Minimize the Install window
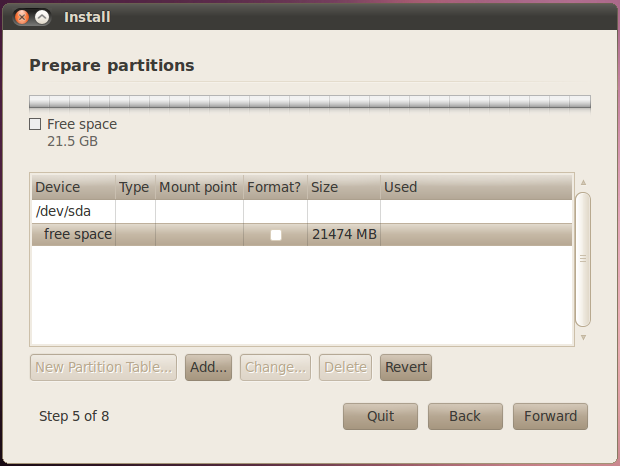The height and width of the screenshot is (466, 620). tap(42, 17)
